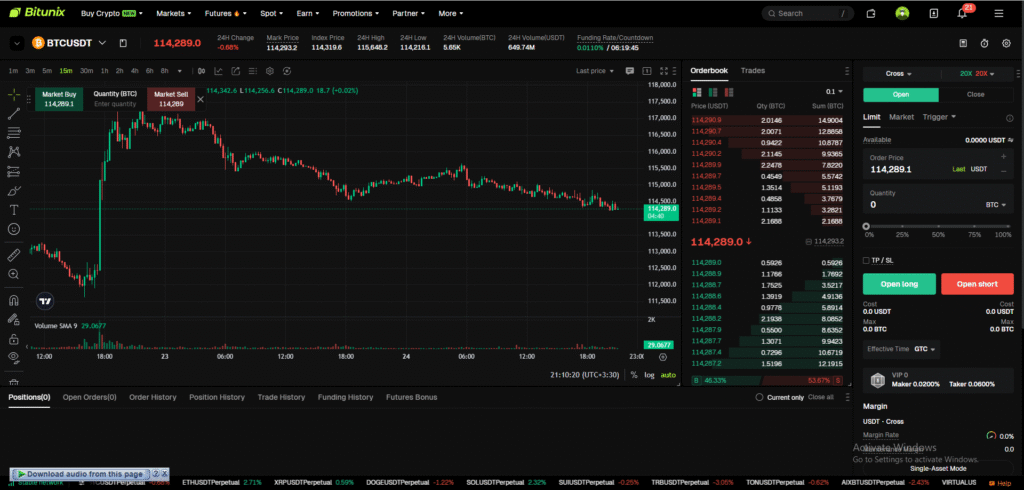Enable the TP / SL checkbox
Screen dimensions: 1024x490
(867, 260)
